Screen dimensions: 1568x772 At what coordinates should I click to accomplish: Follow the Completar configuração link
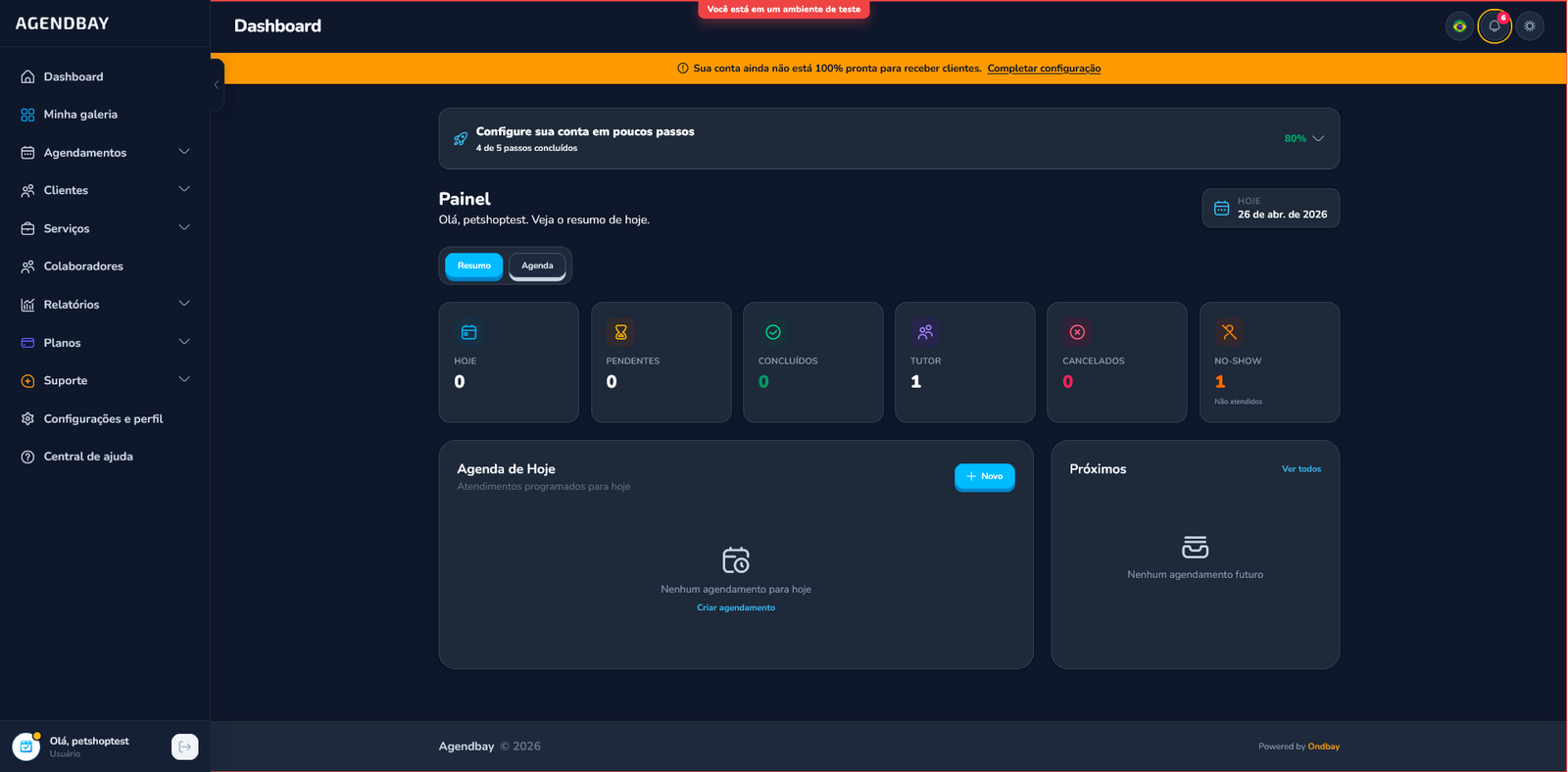[x=1044, y=69]
